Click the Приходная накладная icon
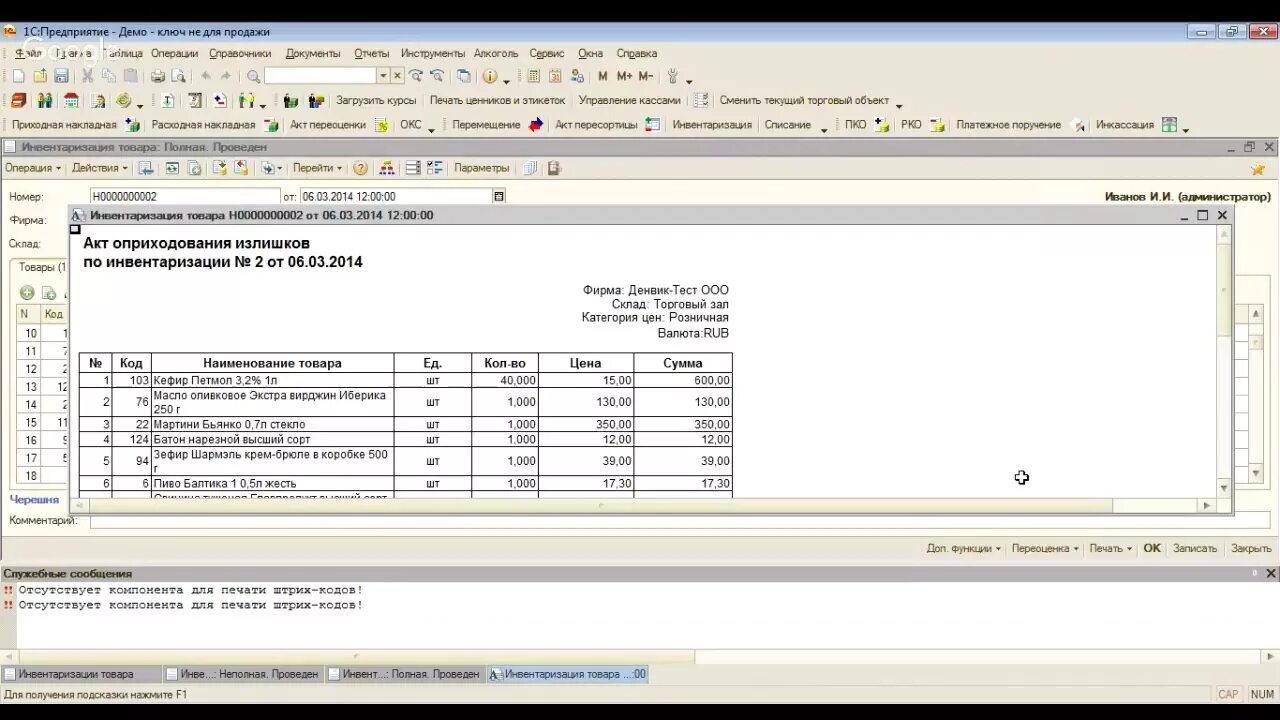Image resolution: width=1280 pixels, height=720 pixels. point(130,125)
